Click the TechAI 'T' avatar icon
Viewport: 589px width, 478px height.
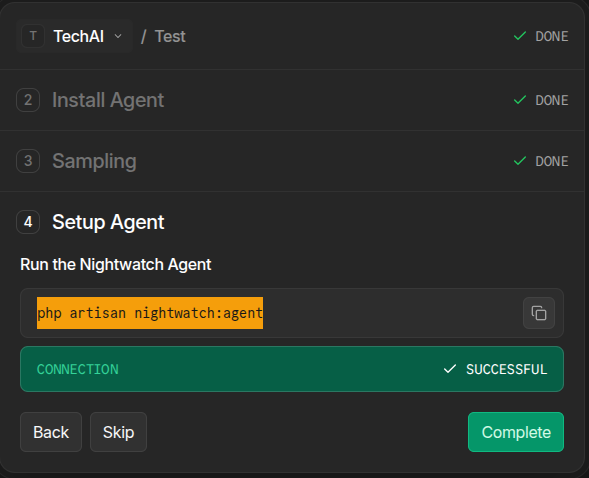click(33, 36)
